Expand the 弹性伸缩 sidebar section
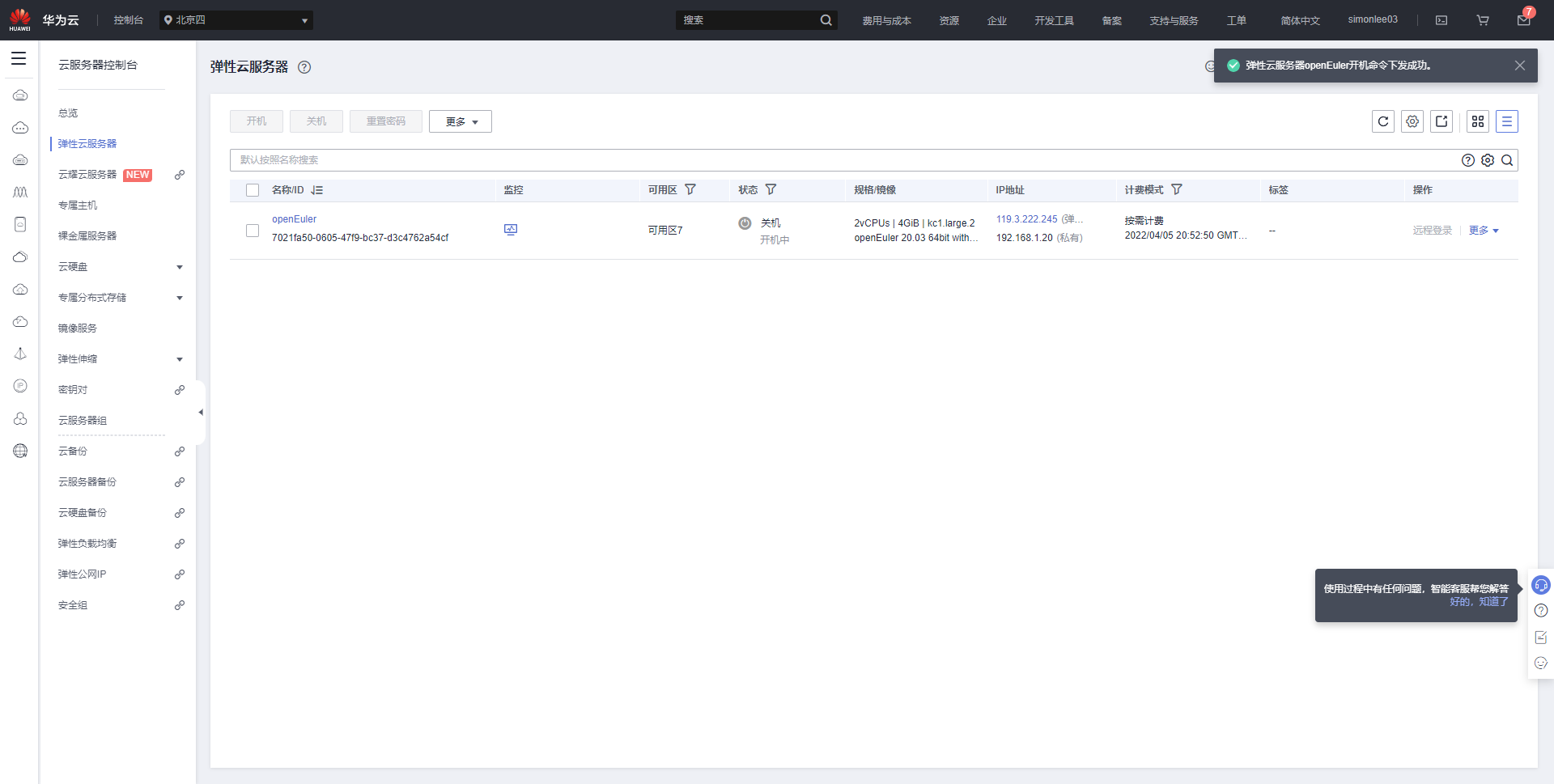The height and width of the screenshot is (784, 1554). click(180, 359)
